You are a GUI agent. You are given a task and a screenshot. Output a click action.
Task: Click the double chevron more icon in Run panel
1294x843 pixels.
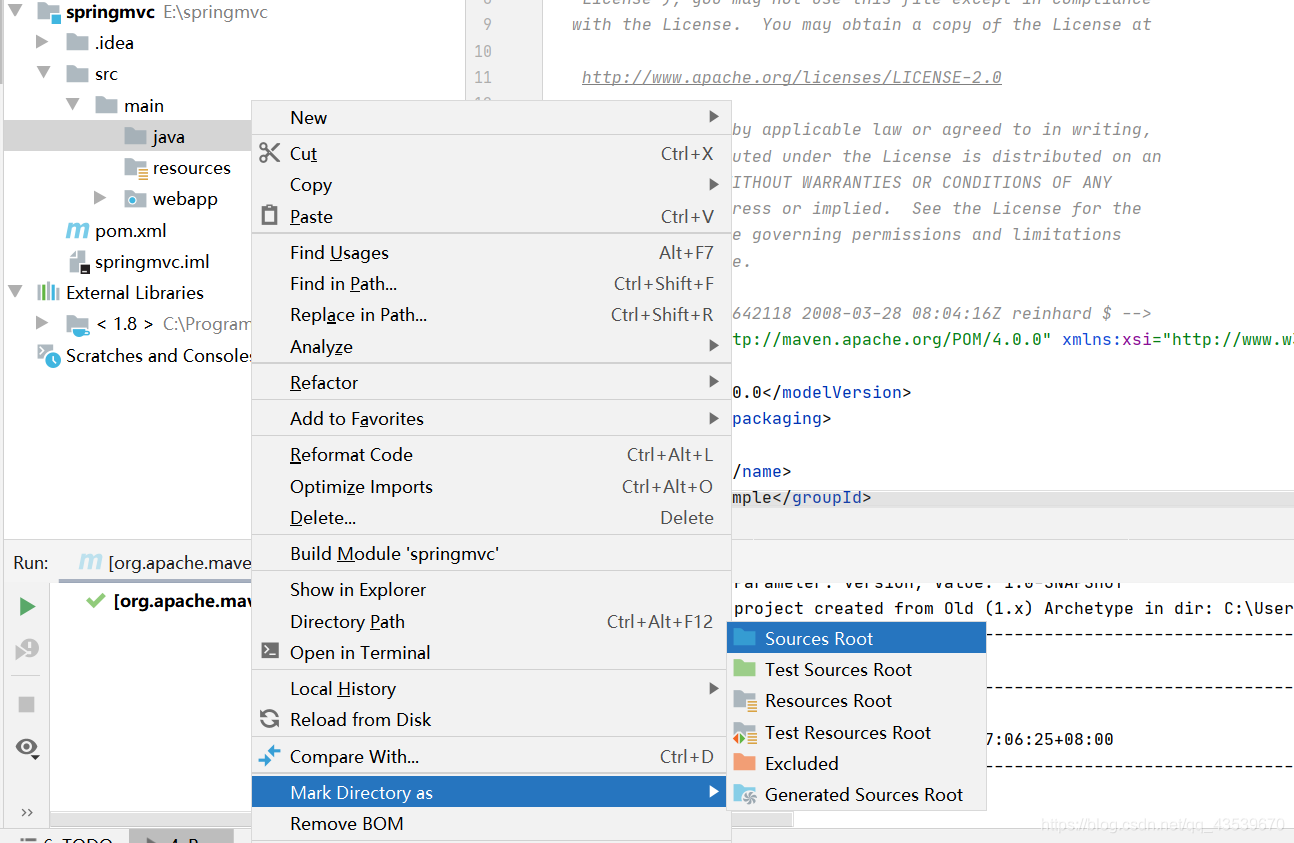point(27,812)
